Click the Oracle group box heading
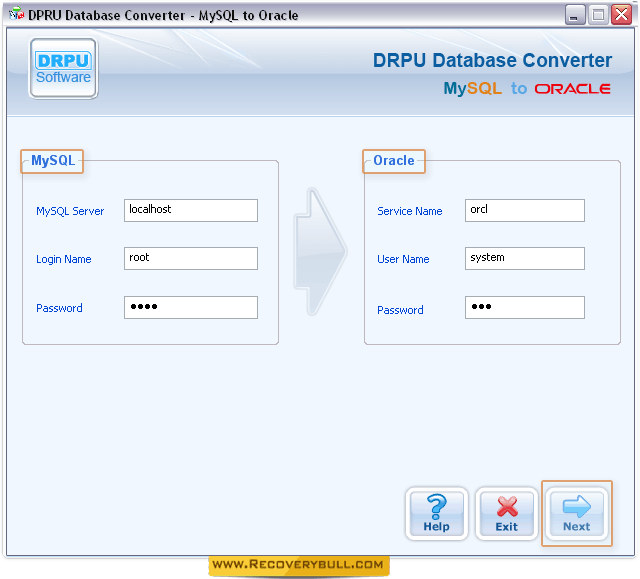Screen dimensions: 640x579 (394, 160)
